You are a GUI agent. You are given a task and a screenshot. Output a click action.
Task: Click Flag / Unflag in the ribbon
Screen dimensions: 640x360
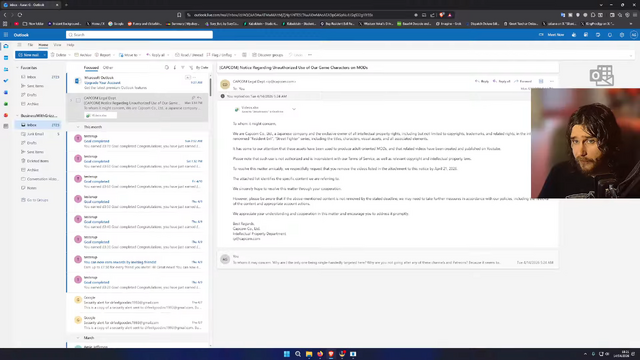point(220,55)
